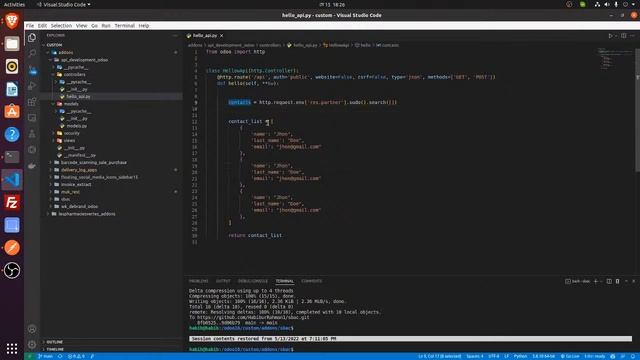Change UTF-8 encoding in status bar
Viewport: 640px width, 360px height.
493,356
